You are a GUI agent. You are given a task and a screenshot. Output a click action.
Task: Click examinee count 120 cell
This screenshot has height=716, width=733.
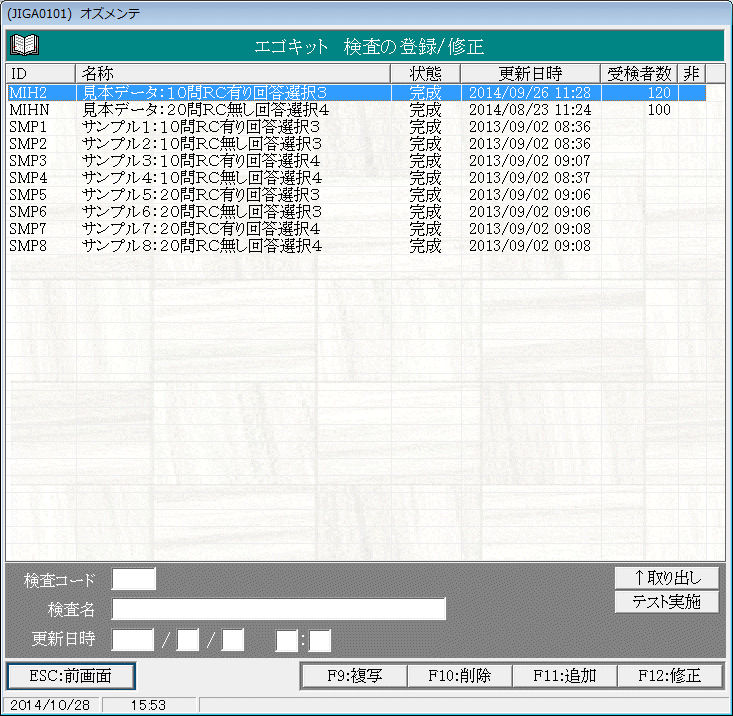(x=659, y=93)
